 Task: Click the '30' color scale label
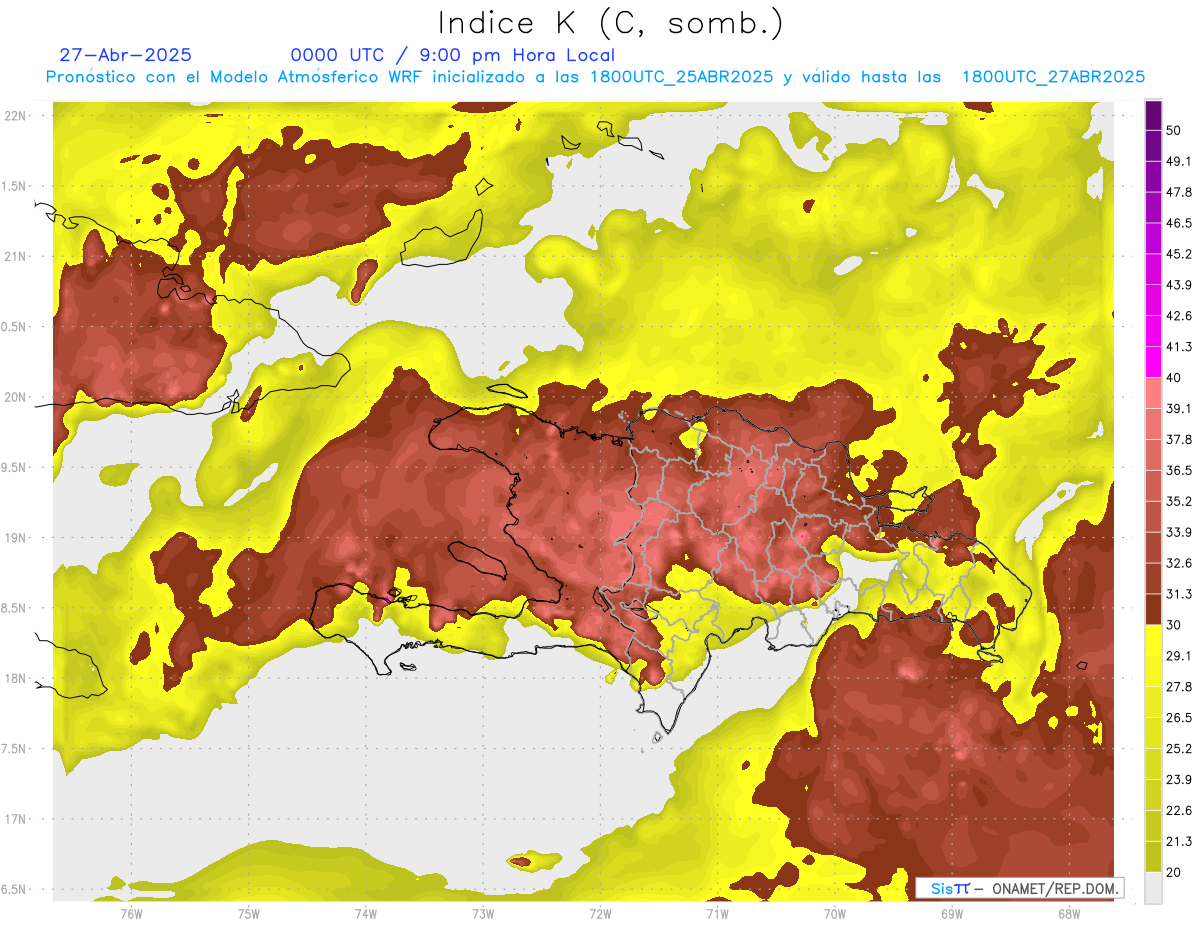1175,625
